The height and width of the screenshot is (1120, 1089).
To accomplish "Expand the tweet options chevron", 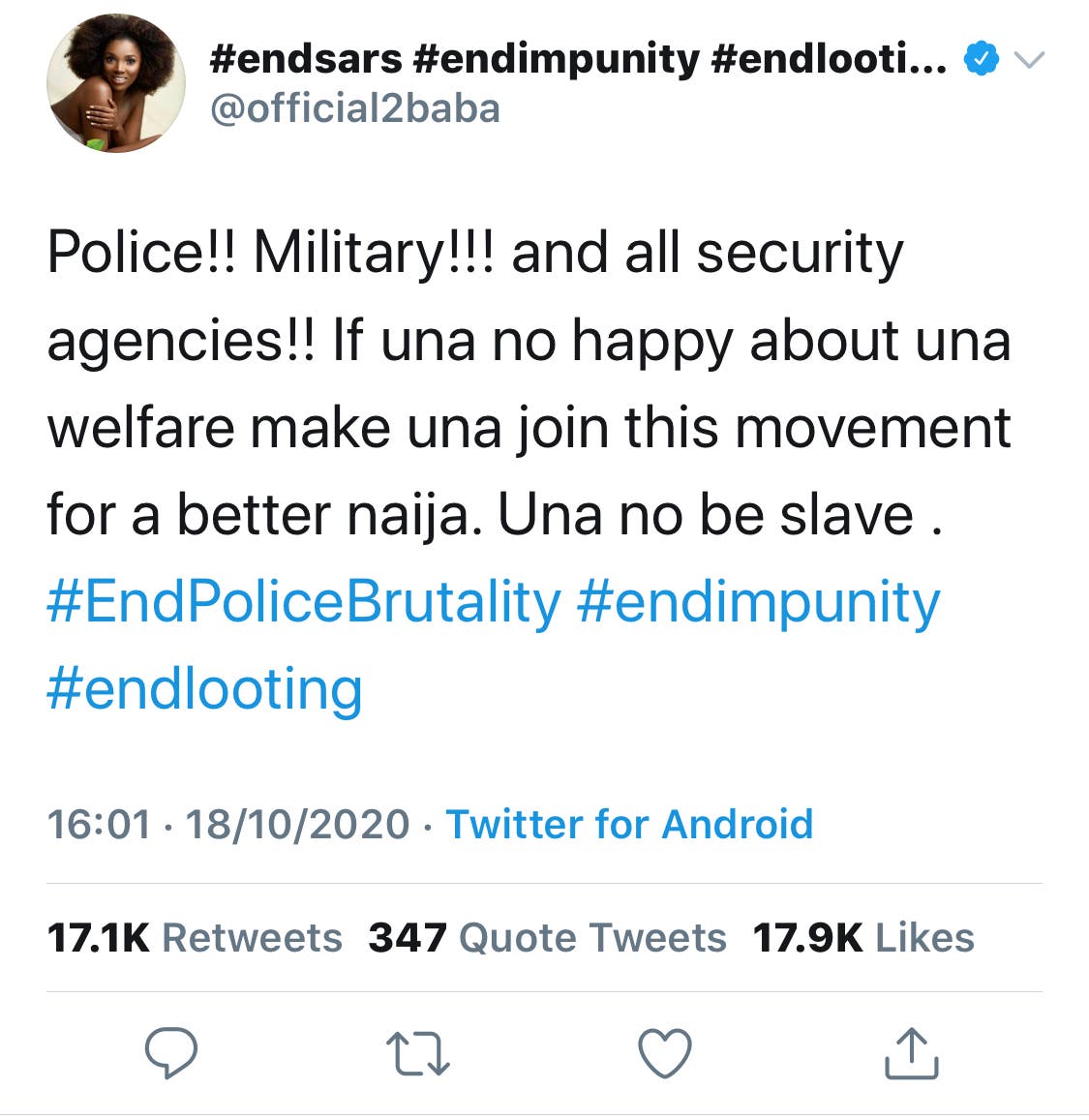I will (1030, 60).
